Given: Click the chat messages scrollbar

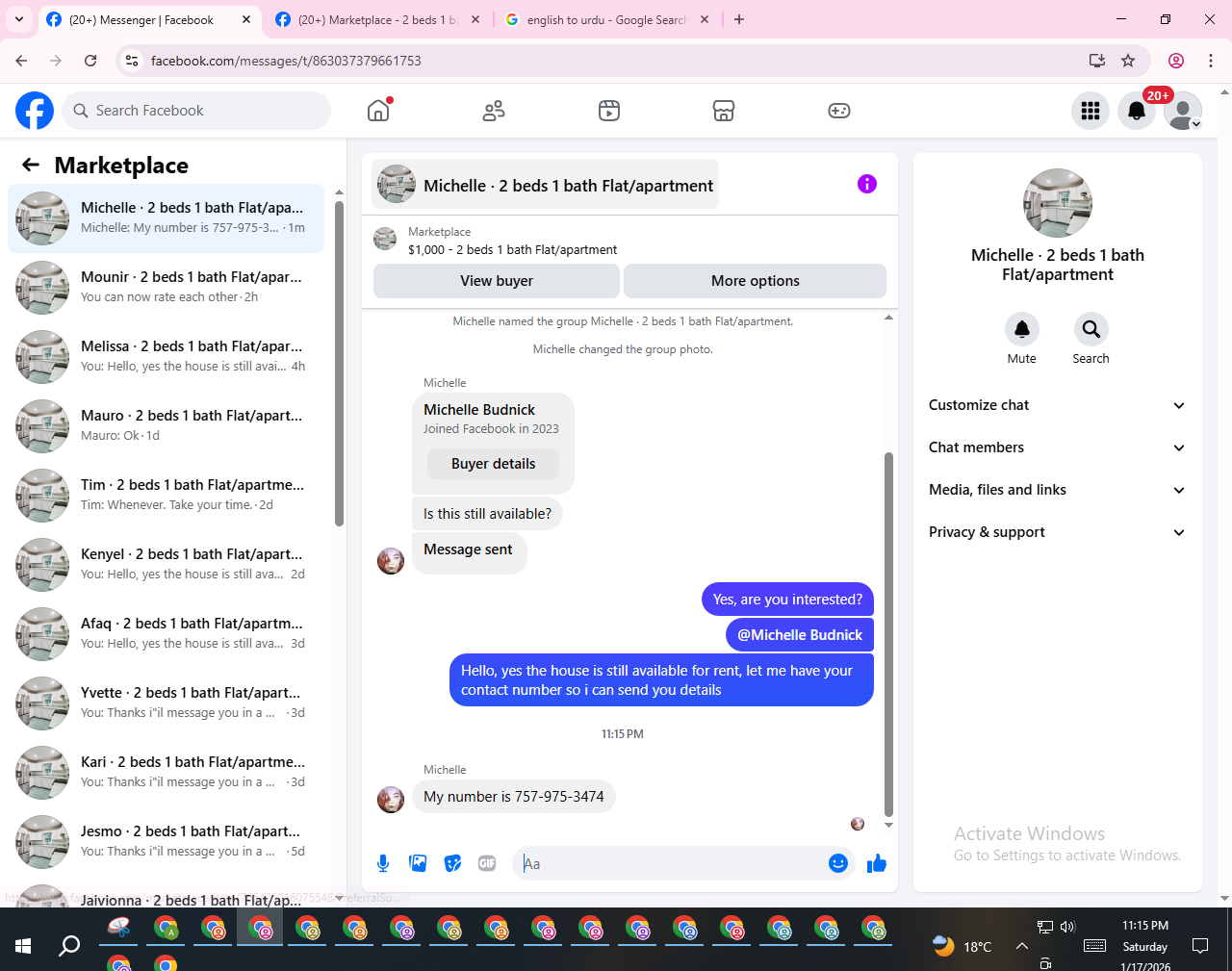Looking at the screenshot, I should (x=888, y=635).
